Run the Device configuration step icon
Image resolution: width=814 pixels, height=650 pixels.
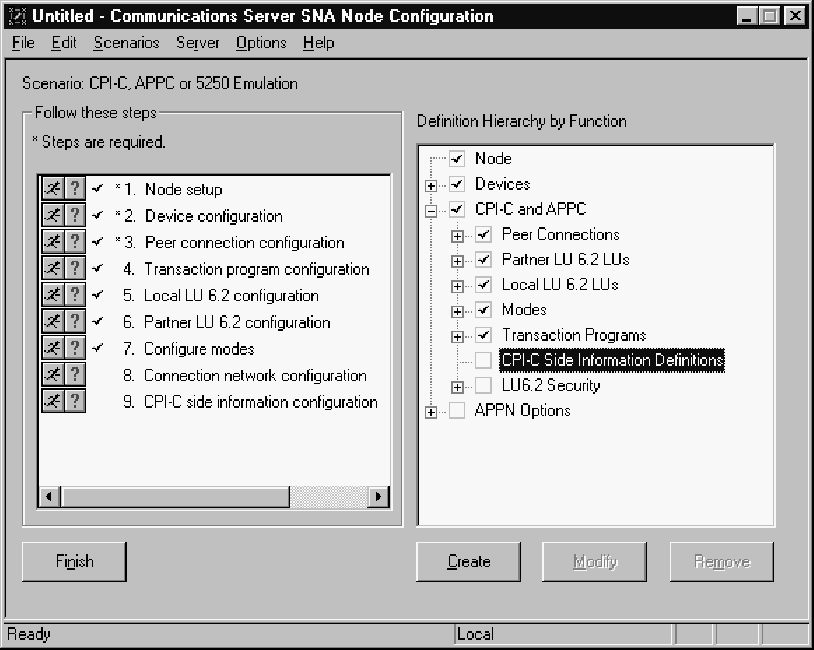[53, 214]
